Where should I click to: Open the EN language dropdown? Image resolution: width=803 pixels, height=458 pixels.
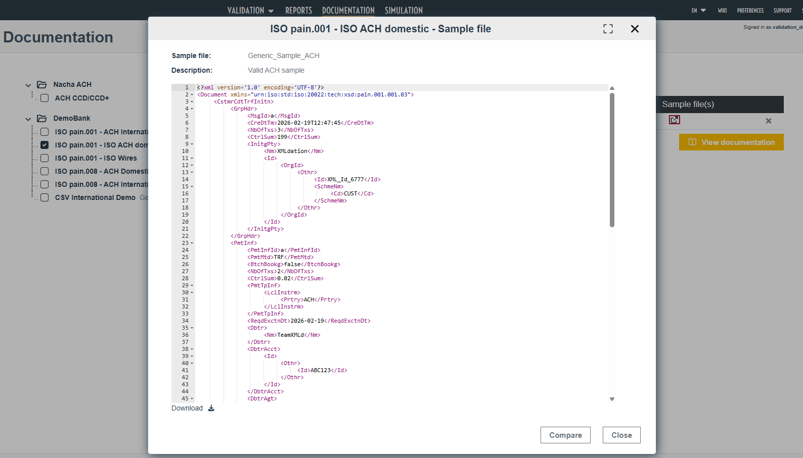coord(698,10)
